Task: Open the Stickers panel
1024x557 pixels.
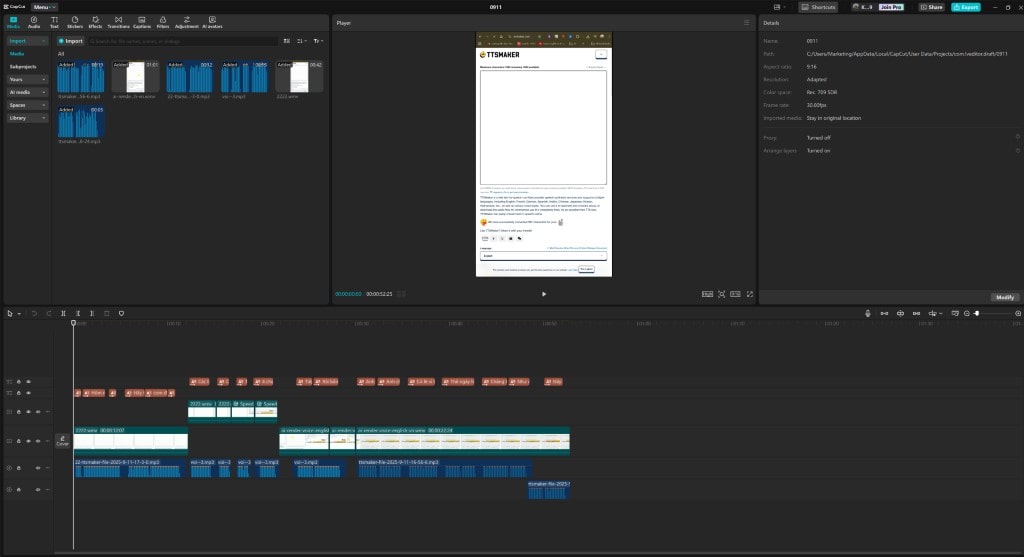Action: point(75,21)
